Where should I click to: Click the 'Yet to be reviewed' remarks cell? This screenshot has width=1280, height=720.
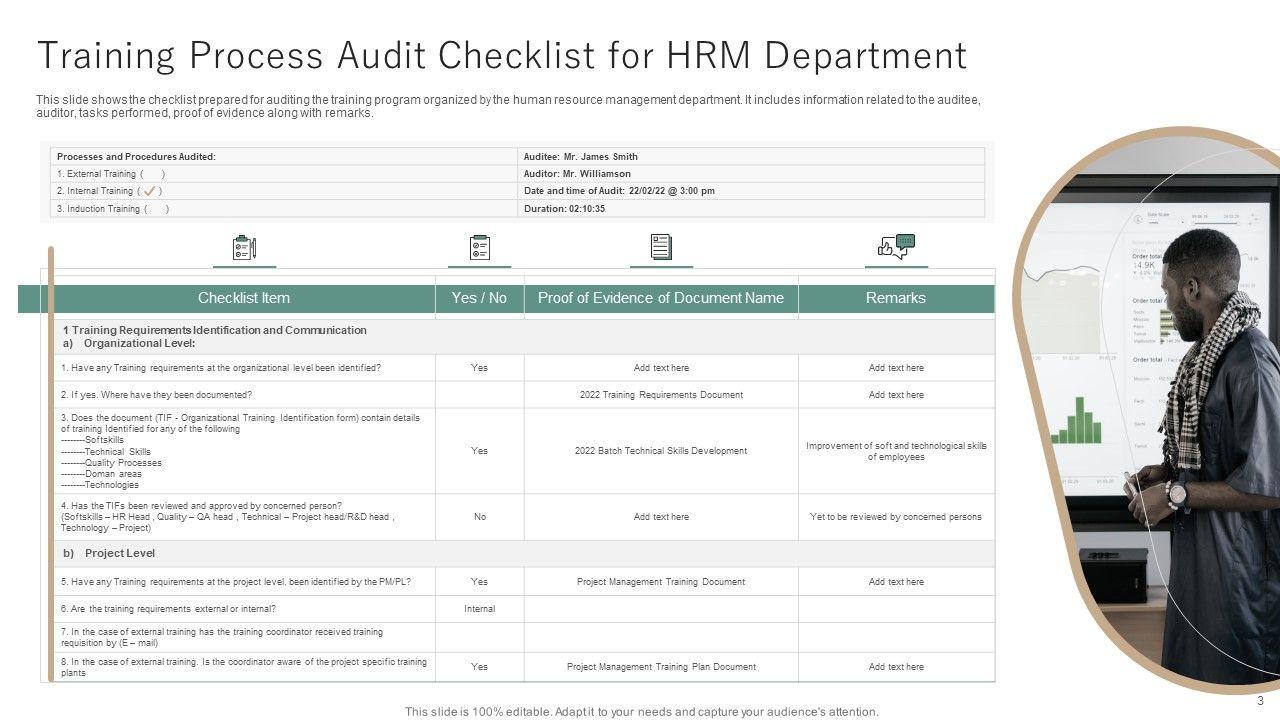[896, 517]
